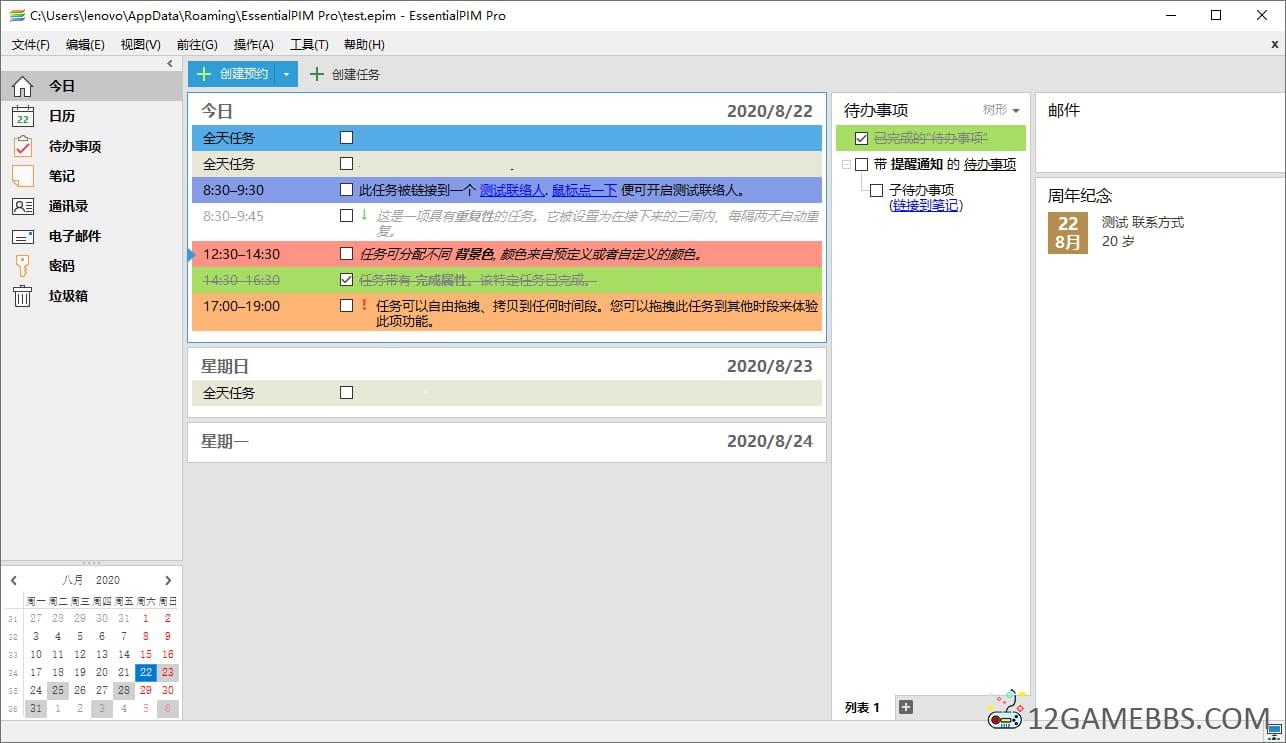The image size is (1286, 743).
Task: Open the 操作(A) menu
Action: pos(253,44)
